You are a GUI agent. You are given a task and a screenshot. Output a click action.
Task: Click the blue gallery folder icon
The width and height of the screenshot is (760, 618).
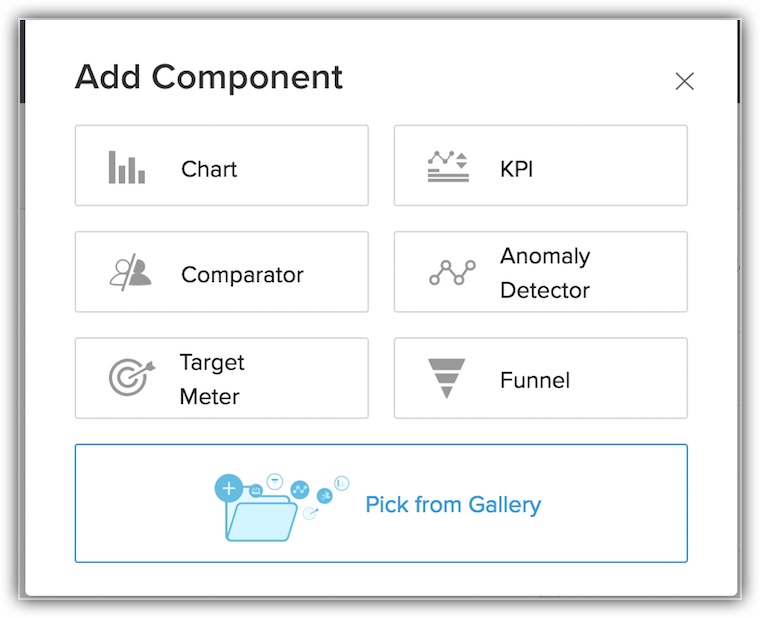[262, 520]
